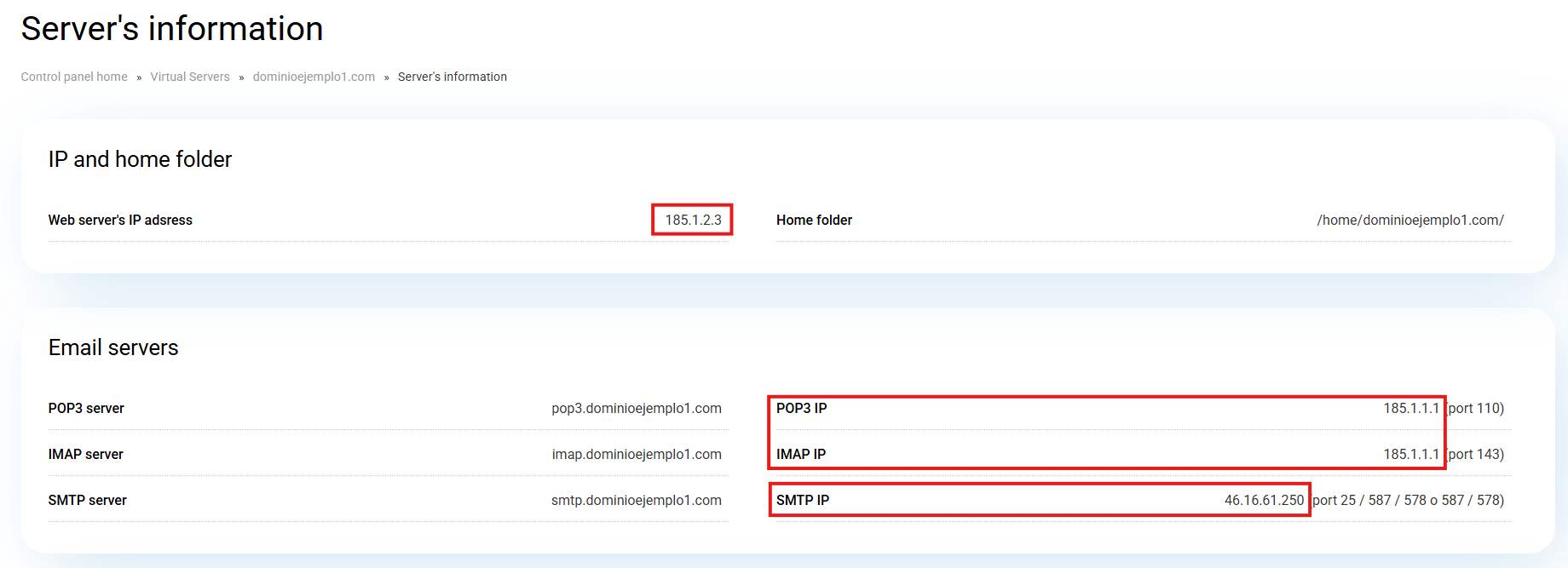The width and height of the screenshot is (1568, 568).
Task: Click the IP and home folder heading
Action: coord(140,159)
